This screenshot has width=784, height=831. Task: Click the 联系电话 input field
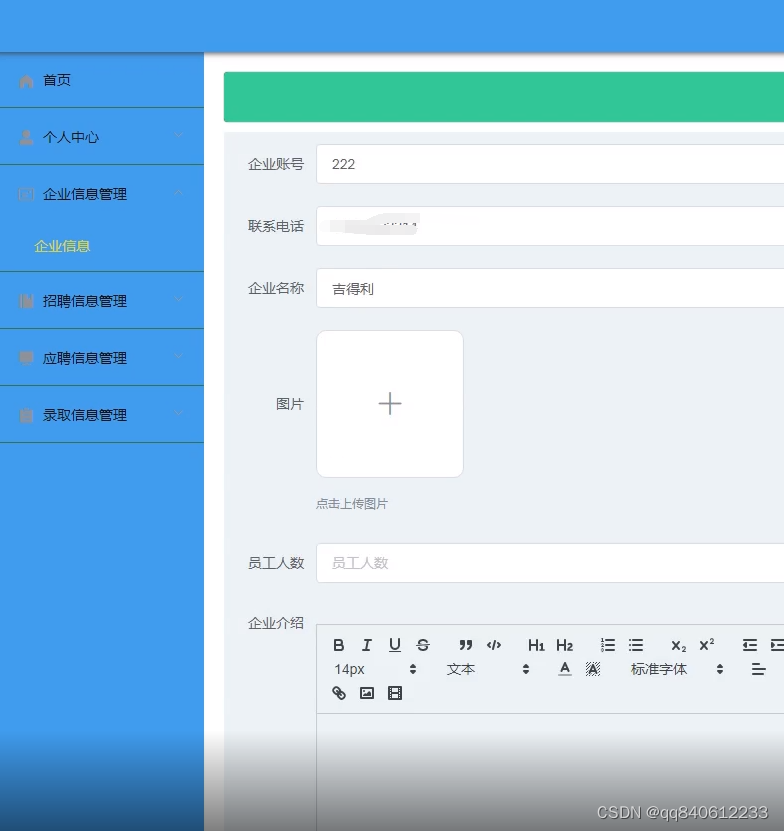point(550,226)
